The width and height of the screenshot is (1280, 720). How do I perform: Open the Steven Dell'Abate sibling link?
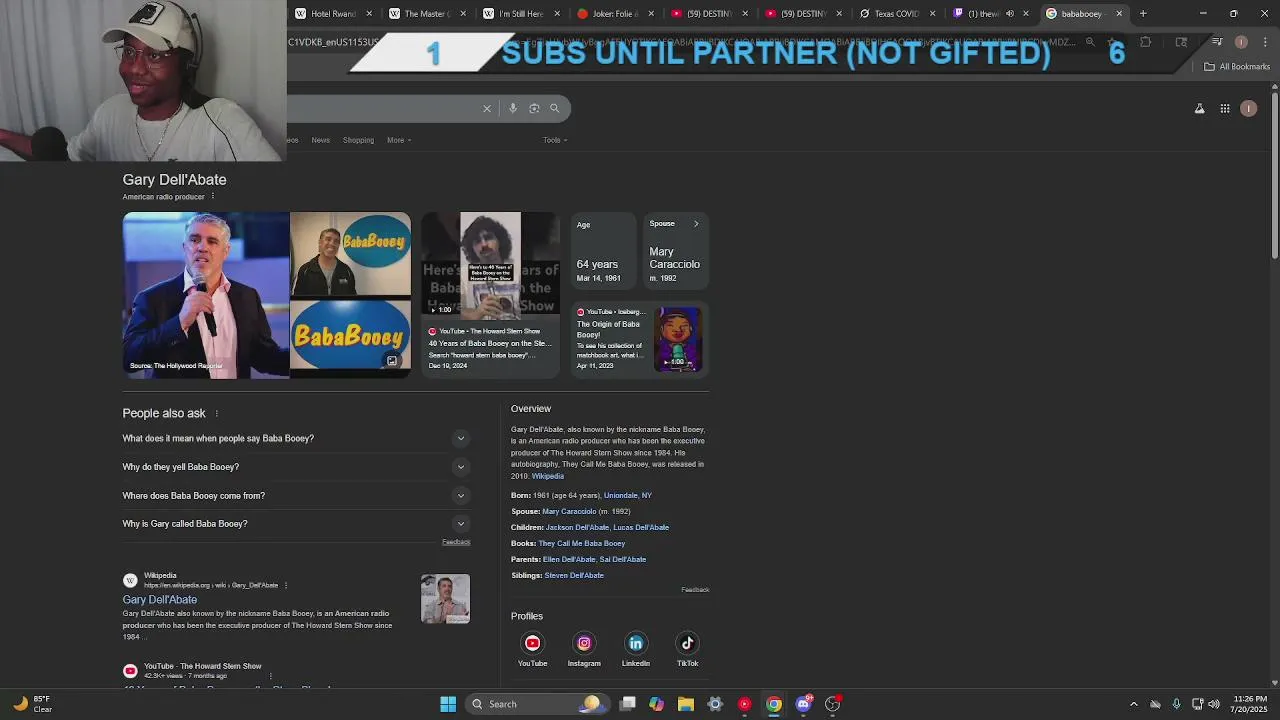point(574,575)
